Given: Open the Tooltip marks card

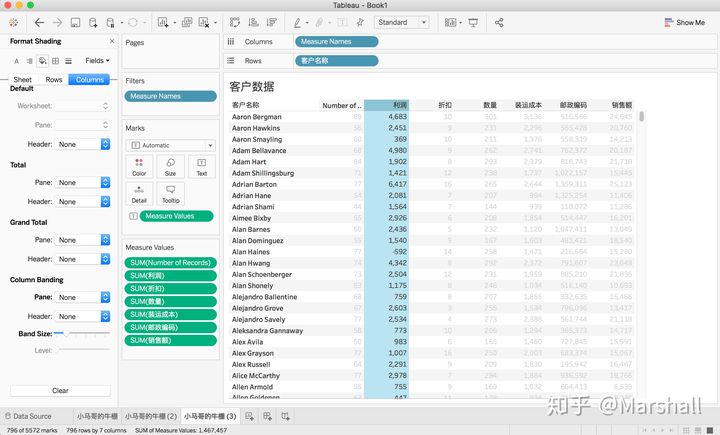Looking at the screenshot, I should 170,194.
